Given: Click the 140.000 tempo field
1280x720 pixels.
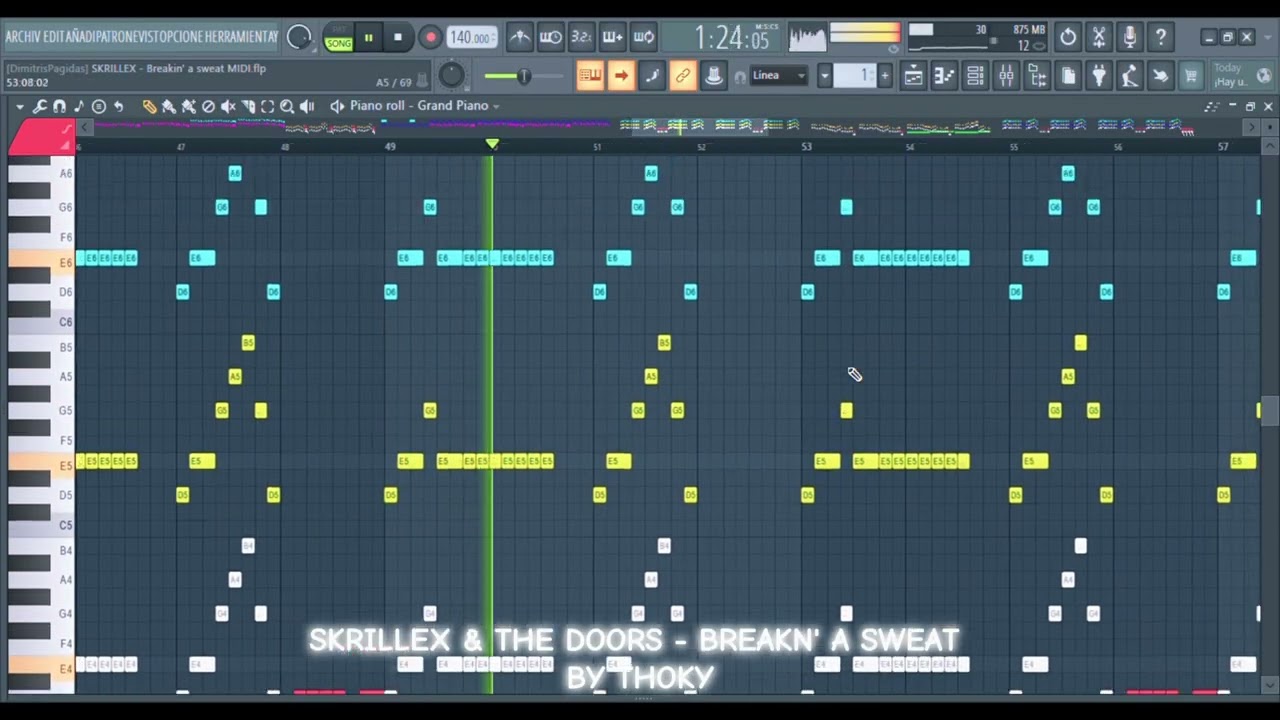Looking at the screenshot, I should 471,38.
